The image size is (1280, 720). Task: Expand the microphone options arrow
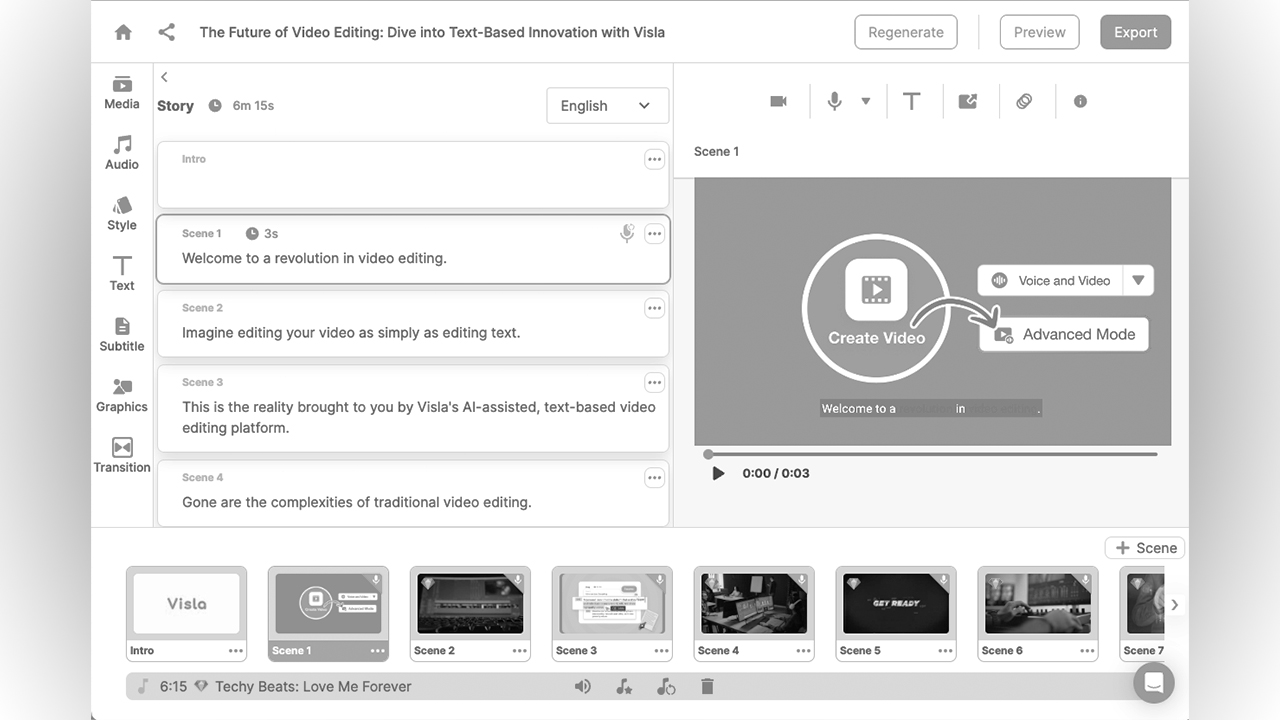(865, 101)
